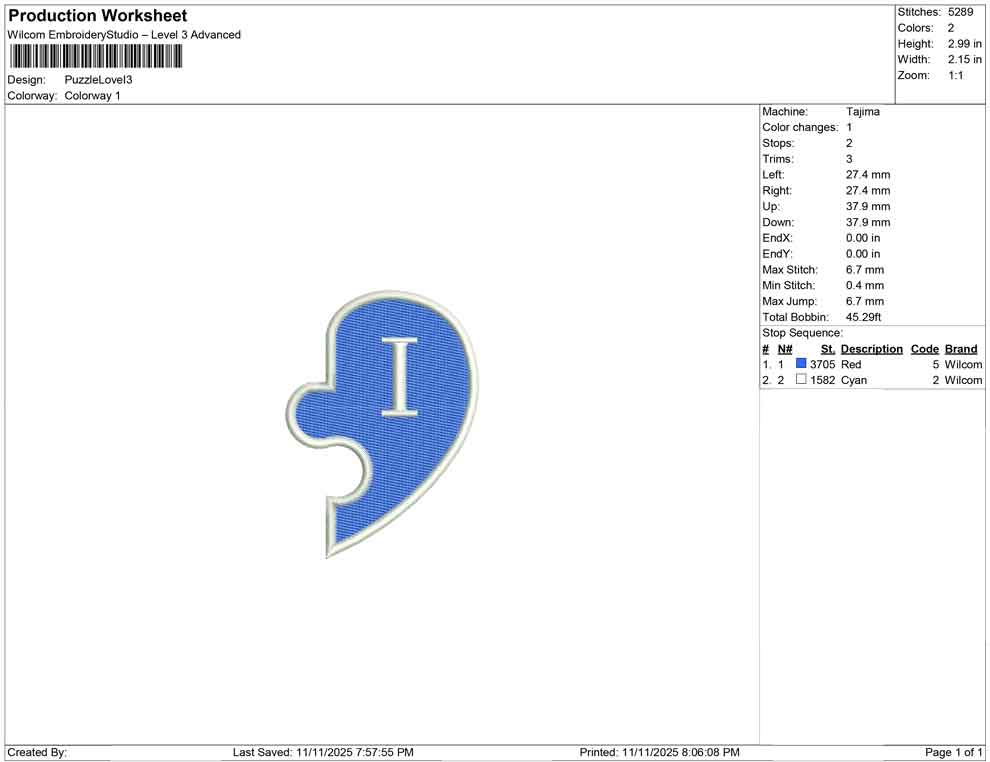Viewport: 990px width, 762px height.
Task: Click the Height value 2.99 in
Action: pos(965,44)
